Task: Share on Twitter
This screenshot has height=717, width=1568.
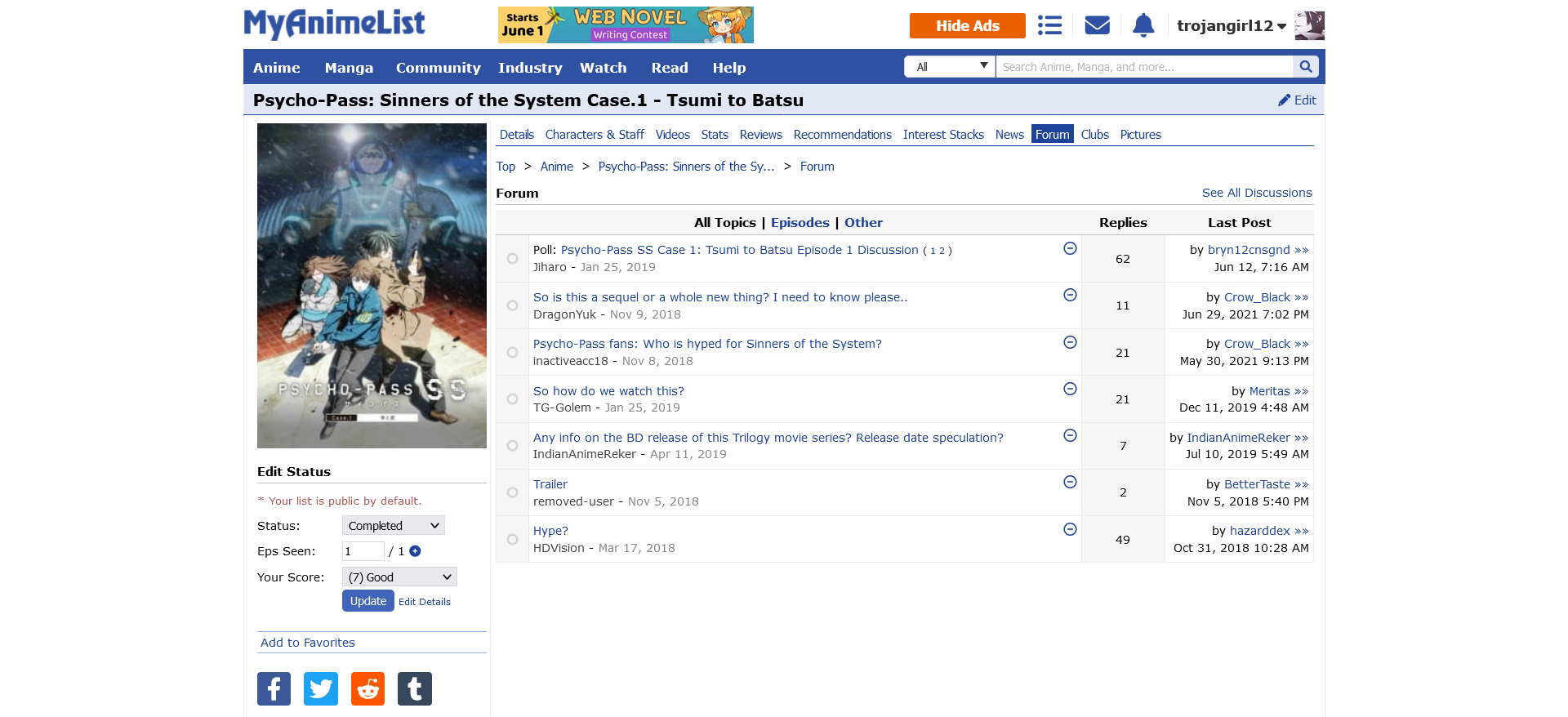Action: 321,688
